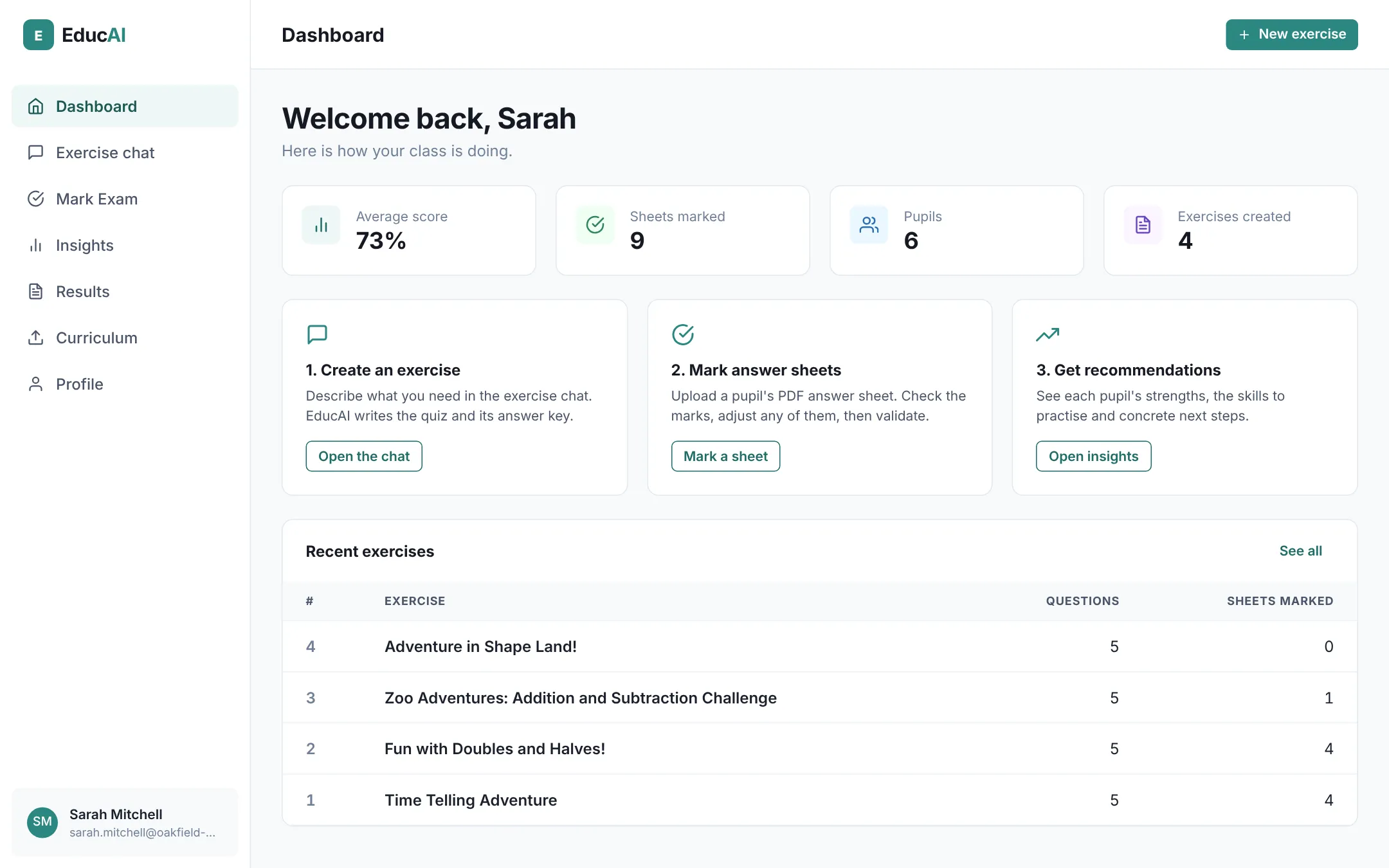Click the sarah.mitchell@oakfield email text
Screen dimensions: 1389x868
coord(142,832)
